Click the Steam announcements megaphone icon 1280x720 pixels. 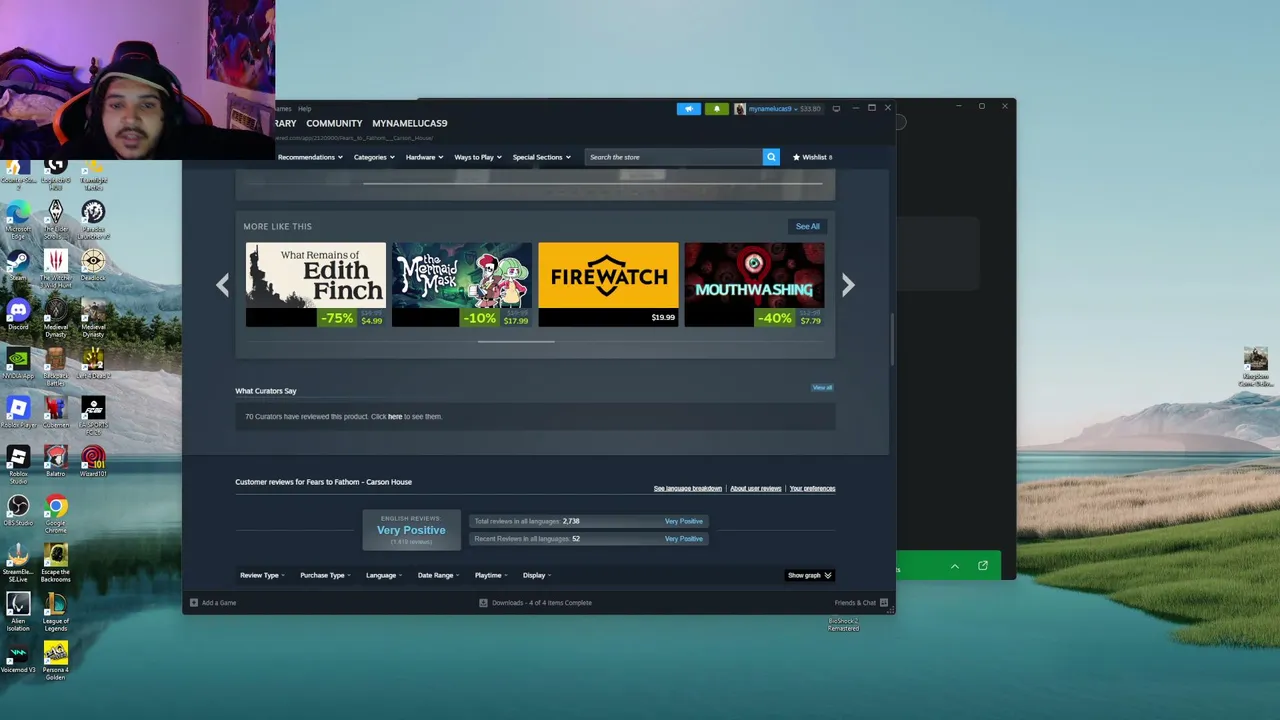[x=688, y=109]
